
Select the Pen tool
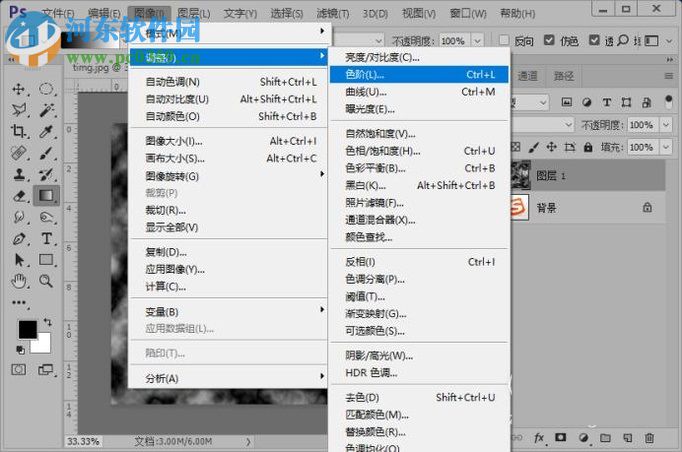(18, 238)
